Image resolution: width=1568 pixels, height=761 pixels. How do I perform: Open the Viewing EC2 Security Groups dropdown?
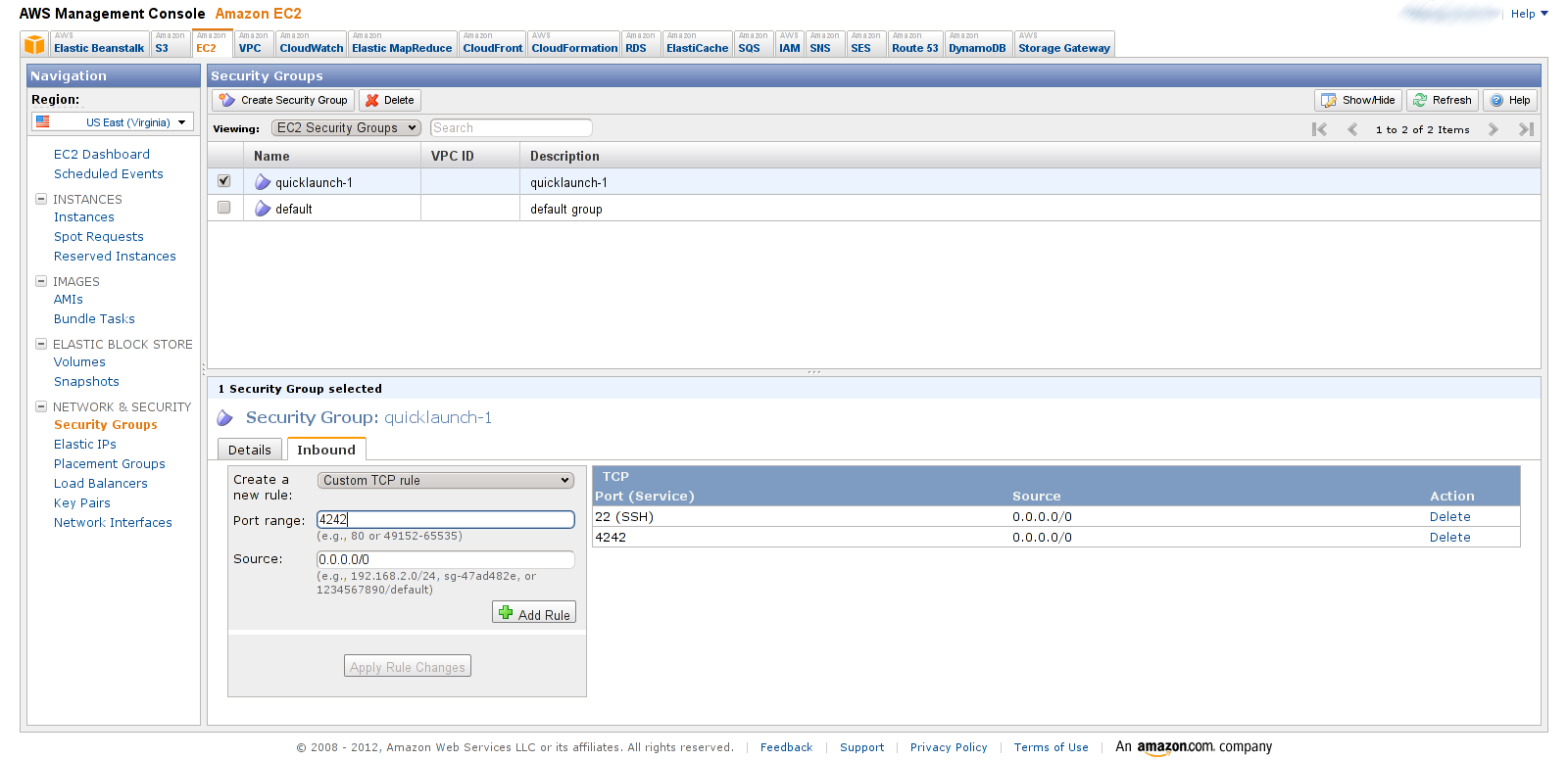tap(346, 128)
